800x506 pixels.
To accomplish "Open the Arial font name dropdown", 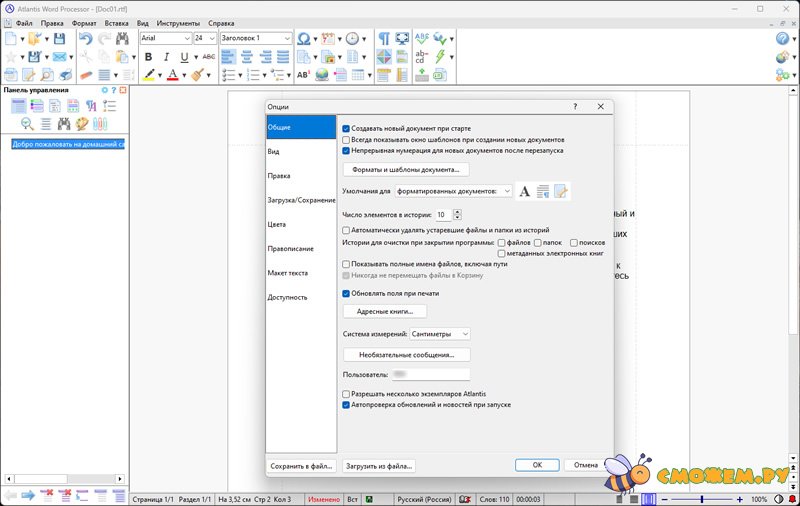I will 165,38.
